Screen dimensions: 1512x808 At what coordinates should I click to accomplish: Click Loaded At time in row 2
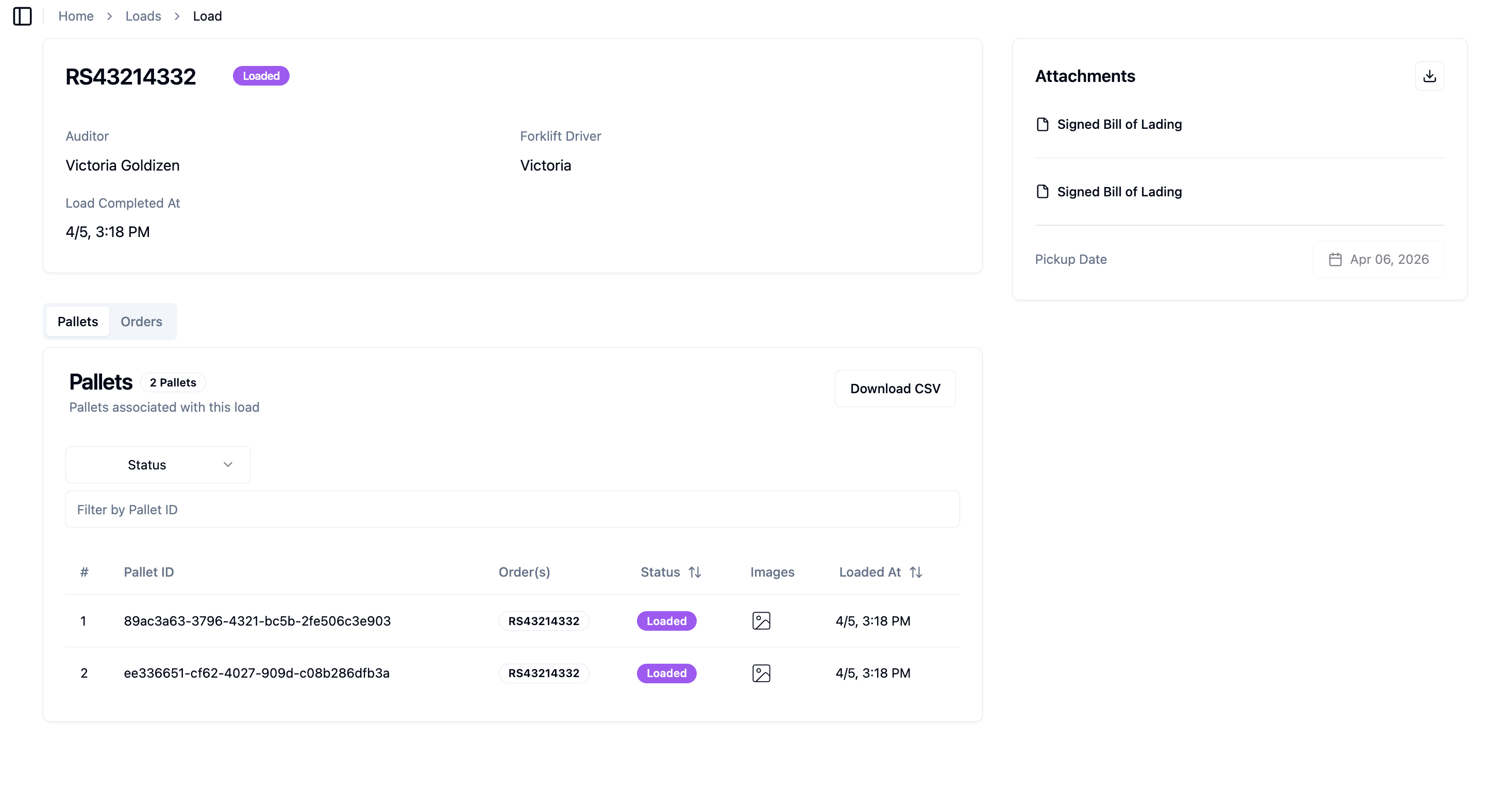point(873,673)
